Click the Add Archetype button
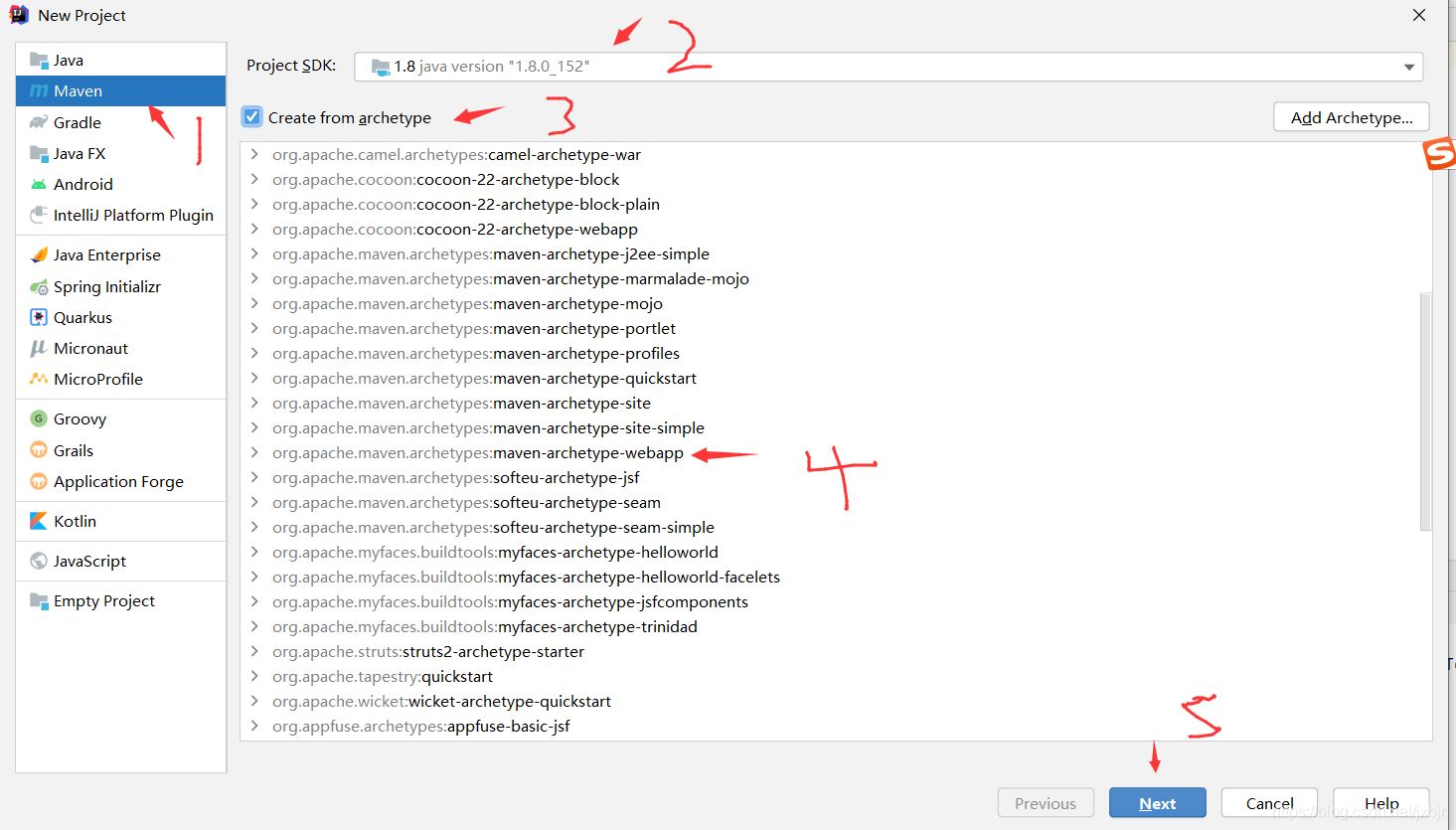 coord(1352,117)
